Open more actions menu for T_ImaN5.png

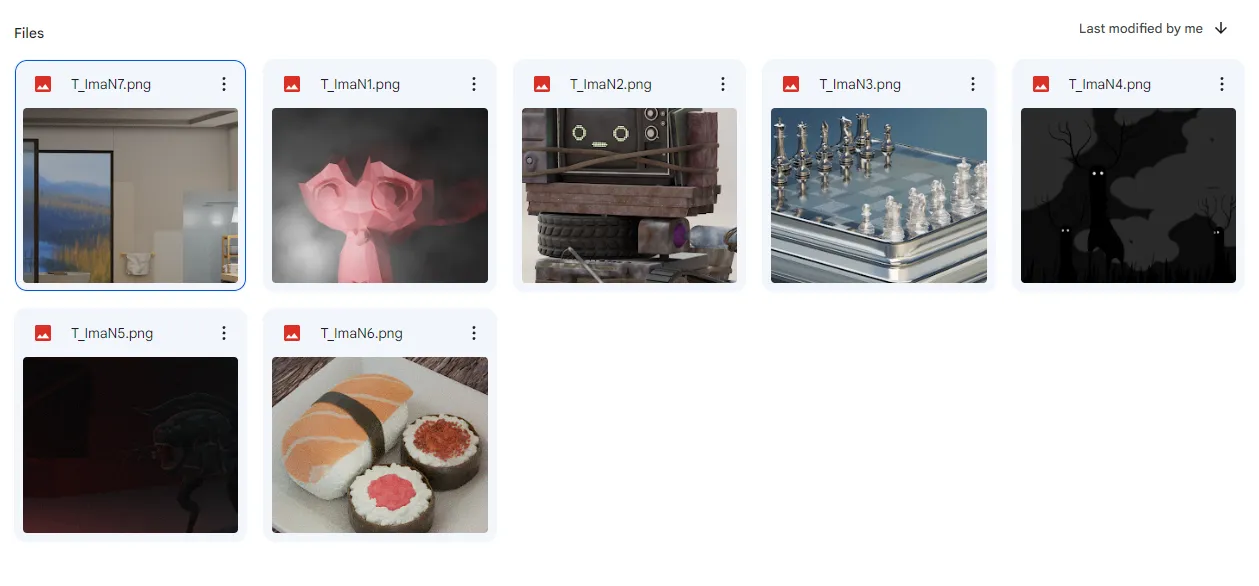coord(224,333)
